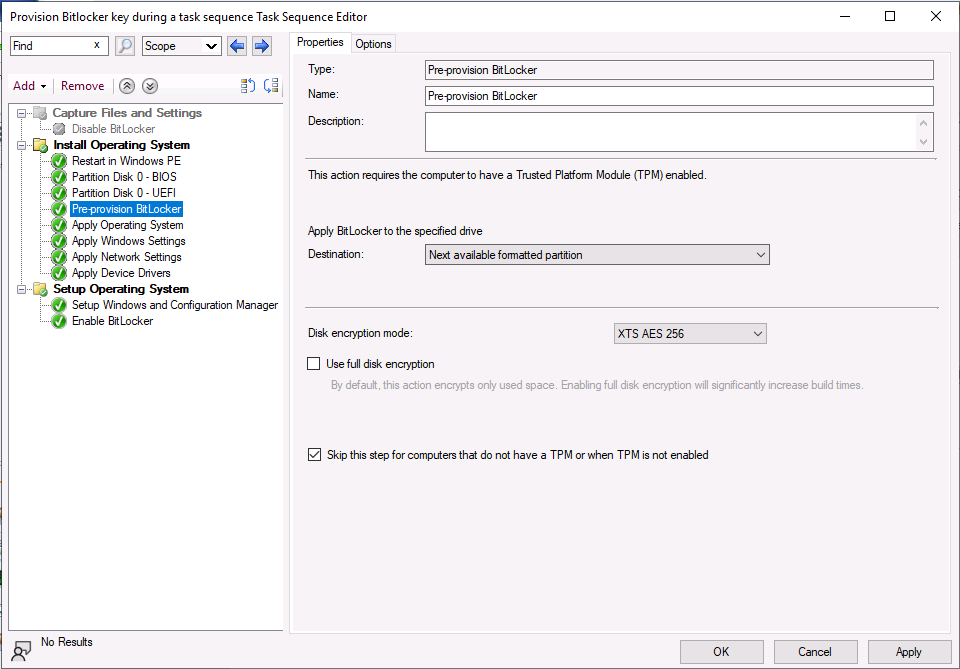
Task: Select the Disable BitLocker step
Action: [113, 129]
